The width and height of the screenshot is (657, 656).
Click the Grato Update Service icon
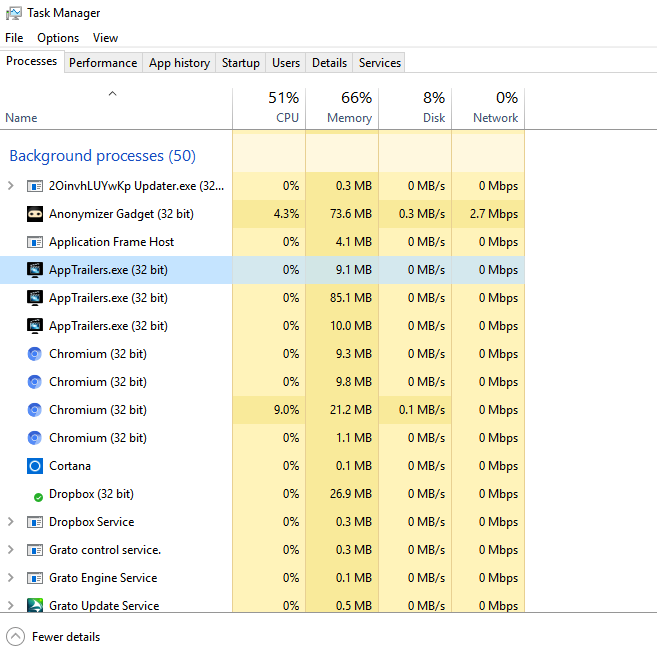[x=35, y=606]
